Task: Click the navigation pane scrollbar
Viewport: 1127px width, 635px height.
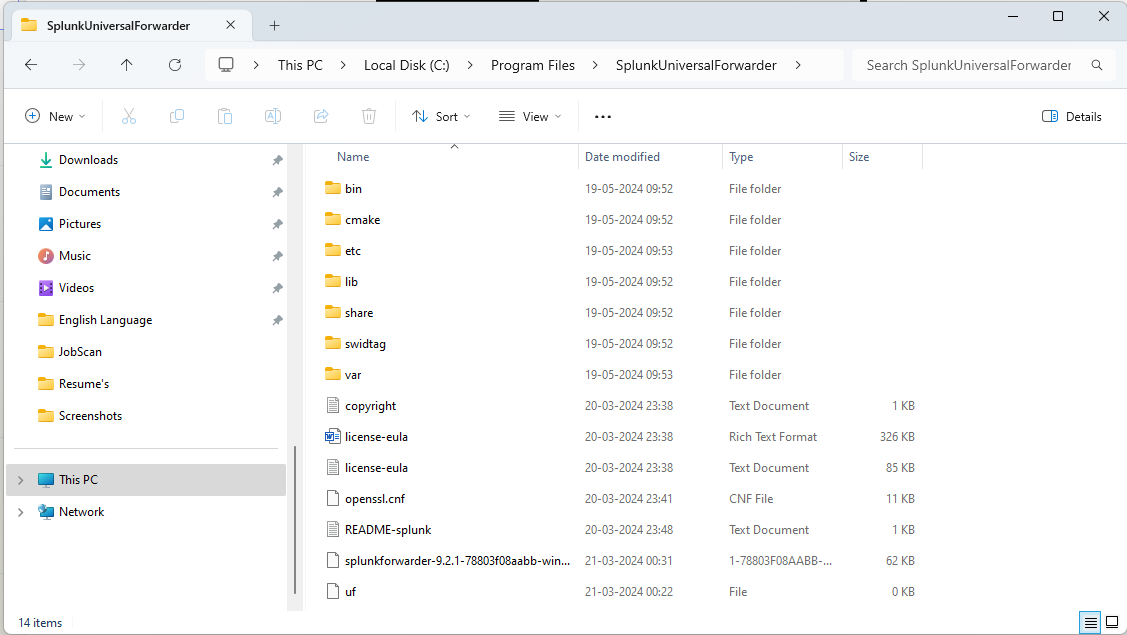Action: pyautogui.click(x=295, y=519)
